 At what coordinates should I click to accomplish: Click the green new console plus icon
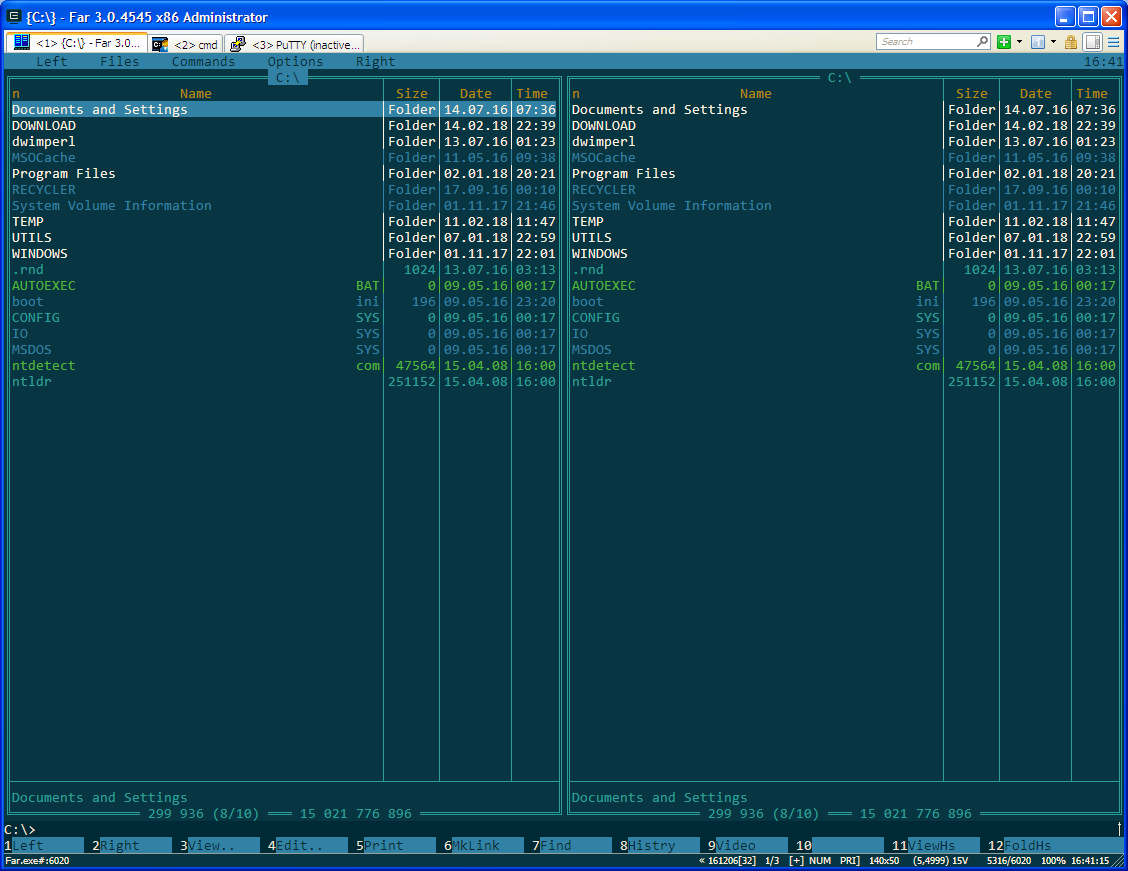1004,42
